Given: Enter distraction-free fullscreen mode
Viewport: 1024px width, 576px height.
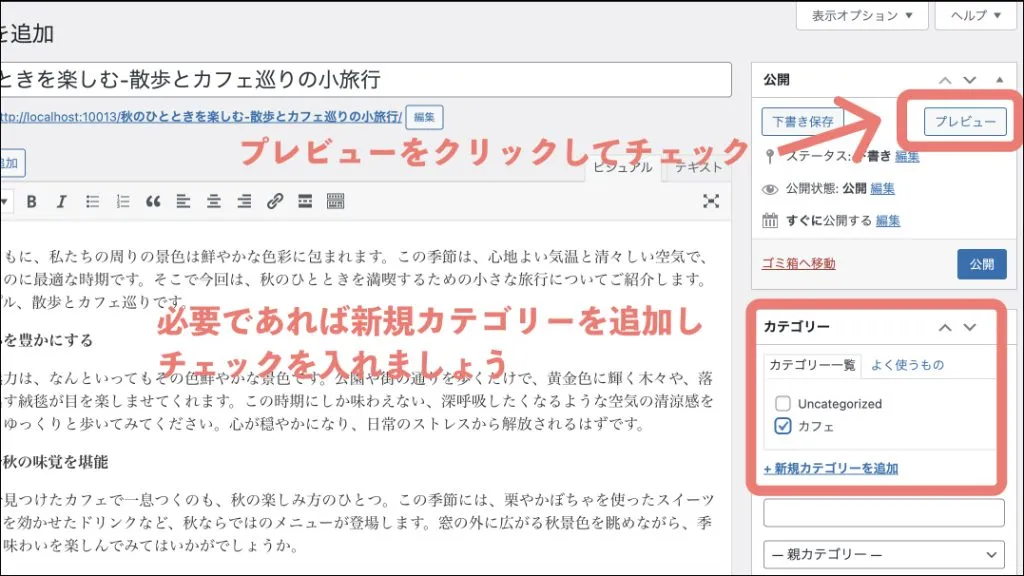Looking at the screenshot, I should (x=711, y=201).
